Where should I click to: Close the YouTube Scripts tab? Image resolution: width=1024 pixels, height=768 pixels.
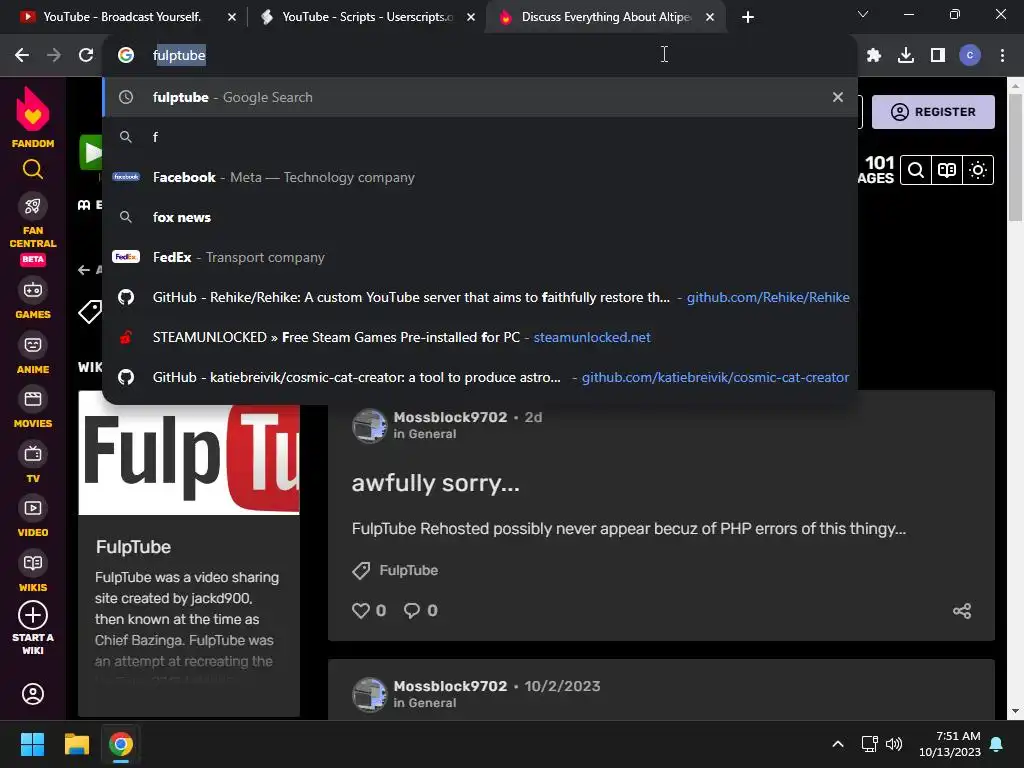[471, 17]
